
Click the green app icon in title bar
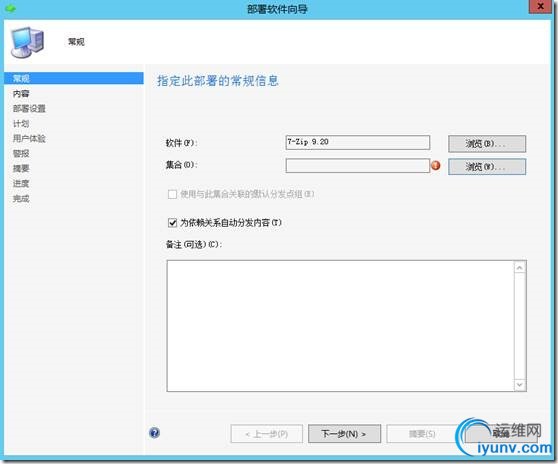pos(10,8)
